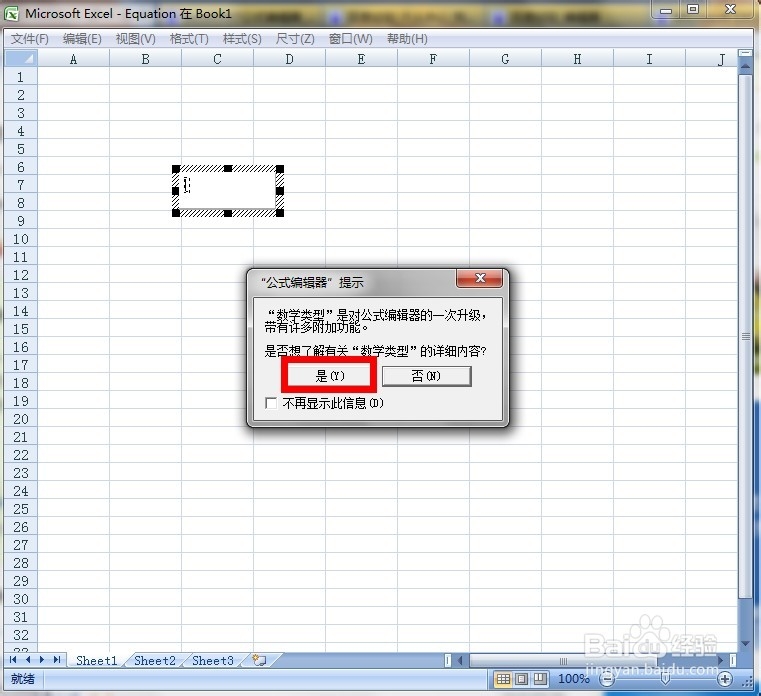Open the 视图(V) menu
The image size is (761, 696).
(135, 39)
